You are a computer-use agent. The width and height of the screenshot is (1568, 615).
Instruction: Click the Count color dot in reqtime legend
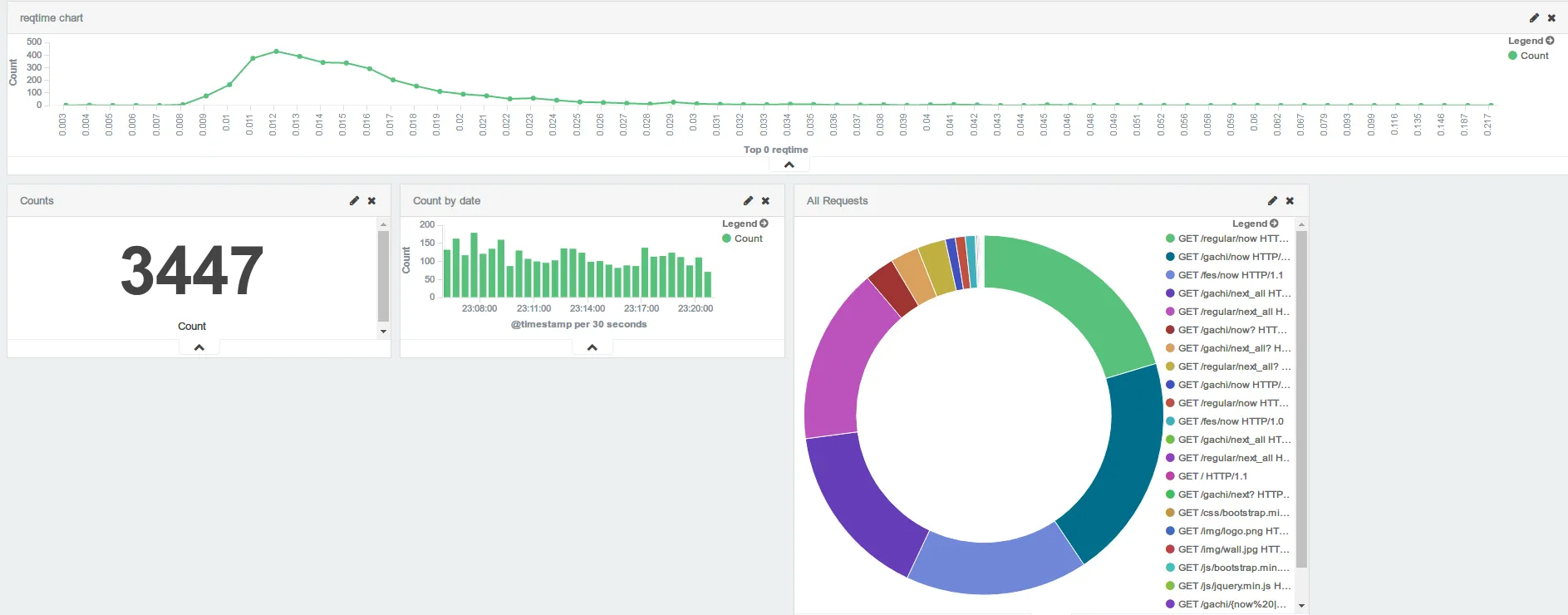point(1512,56)
